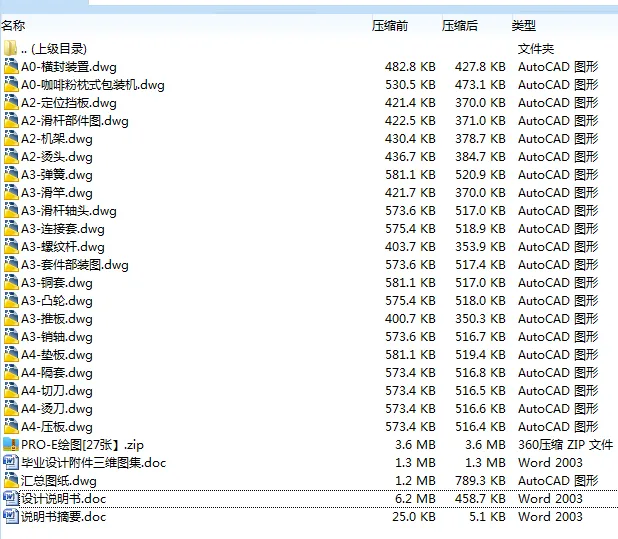Click file name A2-滑杆部件图.dwg
The width and height of the screenshot is (618, 539).
pyautogui.click(x=75, y=121)
